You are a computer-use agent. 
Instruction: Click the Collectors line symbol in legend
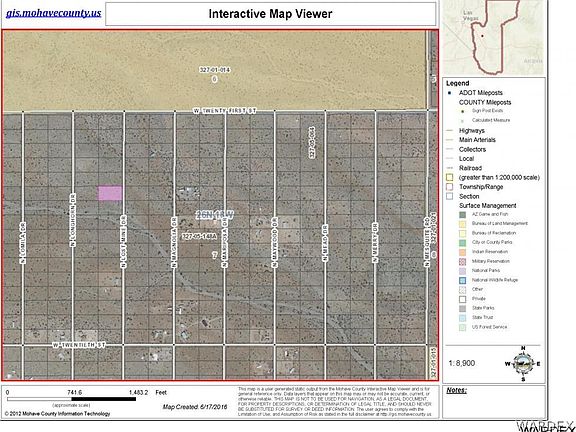pos(450,150)
